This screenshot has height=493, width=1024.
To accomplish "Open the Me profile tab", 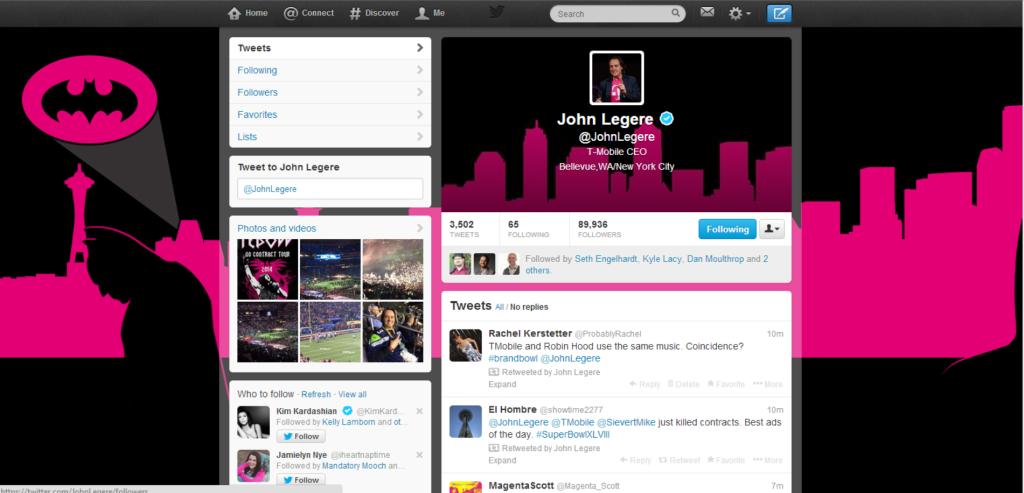I will (430, 13).
